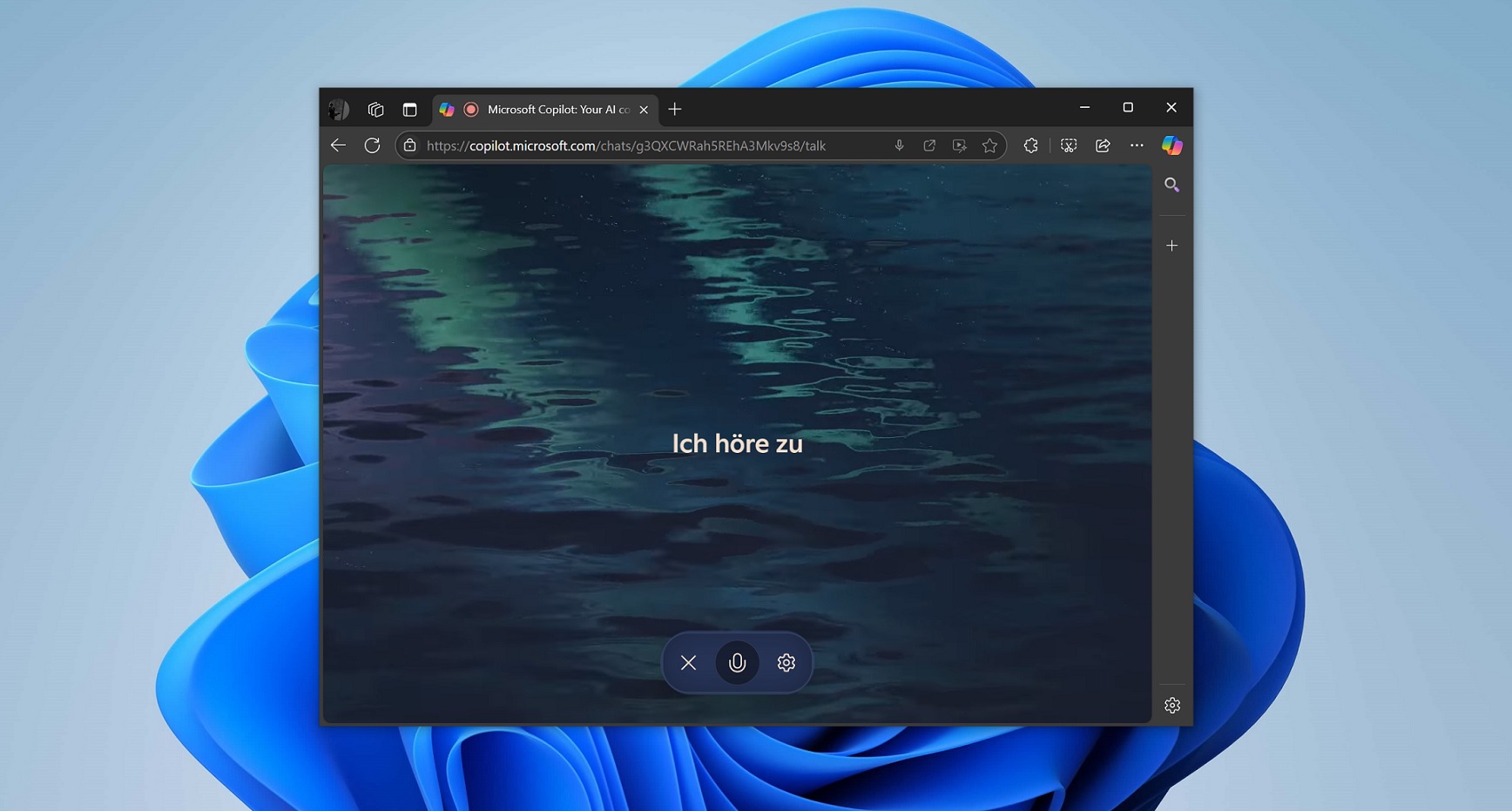Open Copilot from the Edge toolbar
The width and height of the screenshot is (1512, 811).
coord(1172,145)
